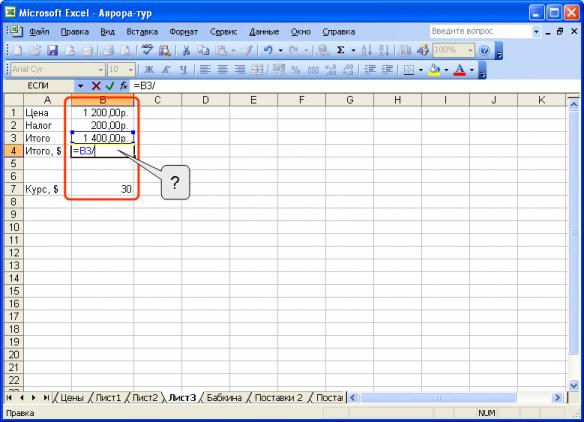Cancel the formula with the red X

point(96,86)
